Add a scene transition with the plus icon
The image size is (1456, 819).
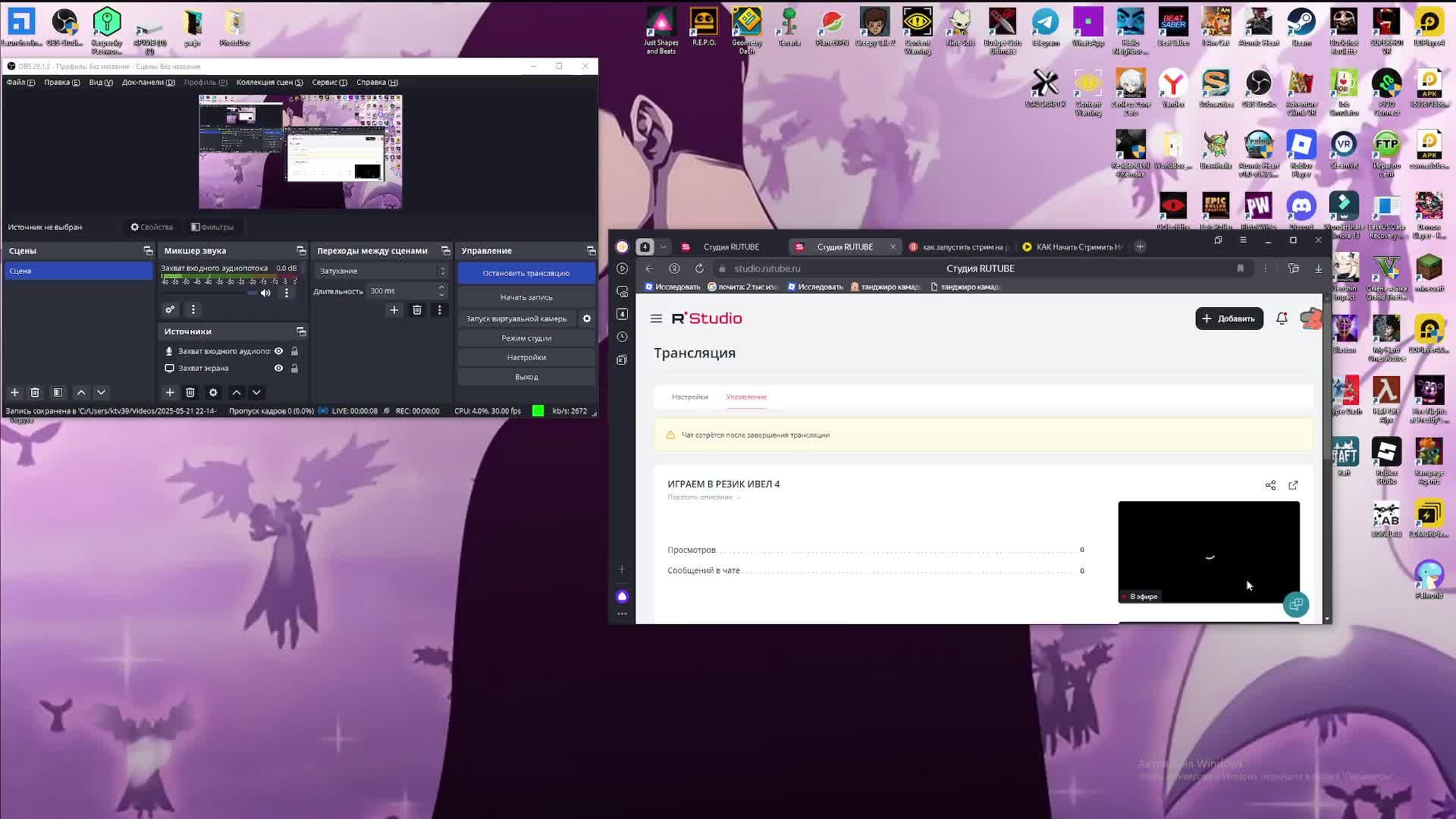coord(394,309)
